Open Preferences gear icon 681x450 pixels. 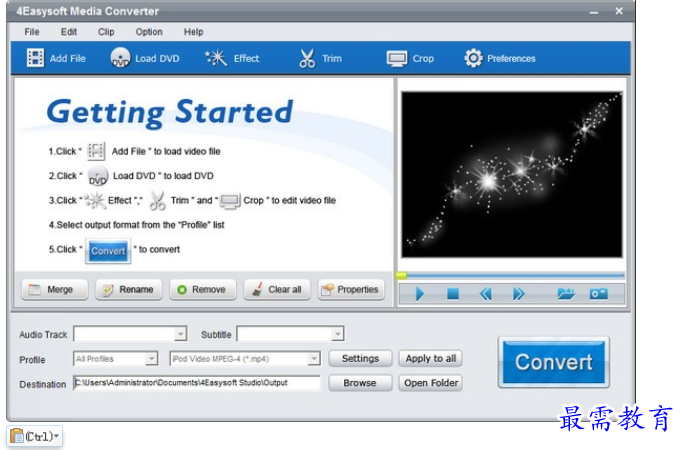473,58
